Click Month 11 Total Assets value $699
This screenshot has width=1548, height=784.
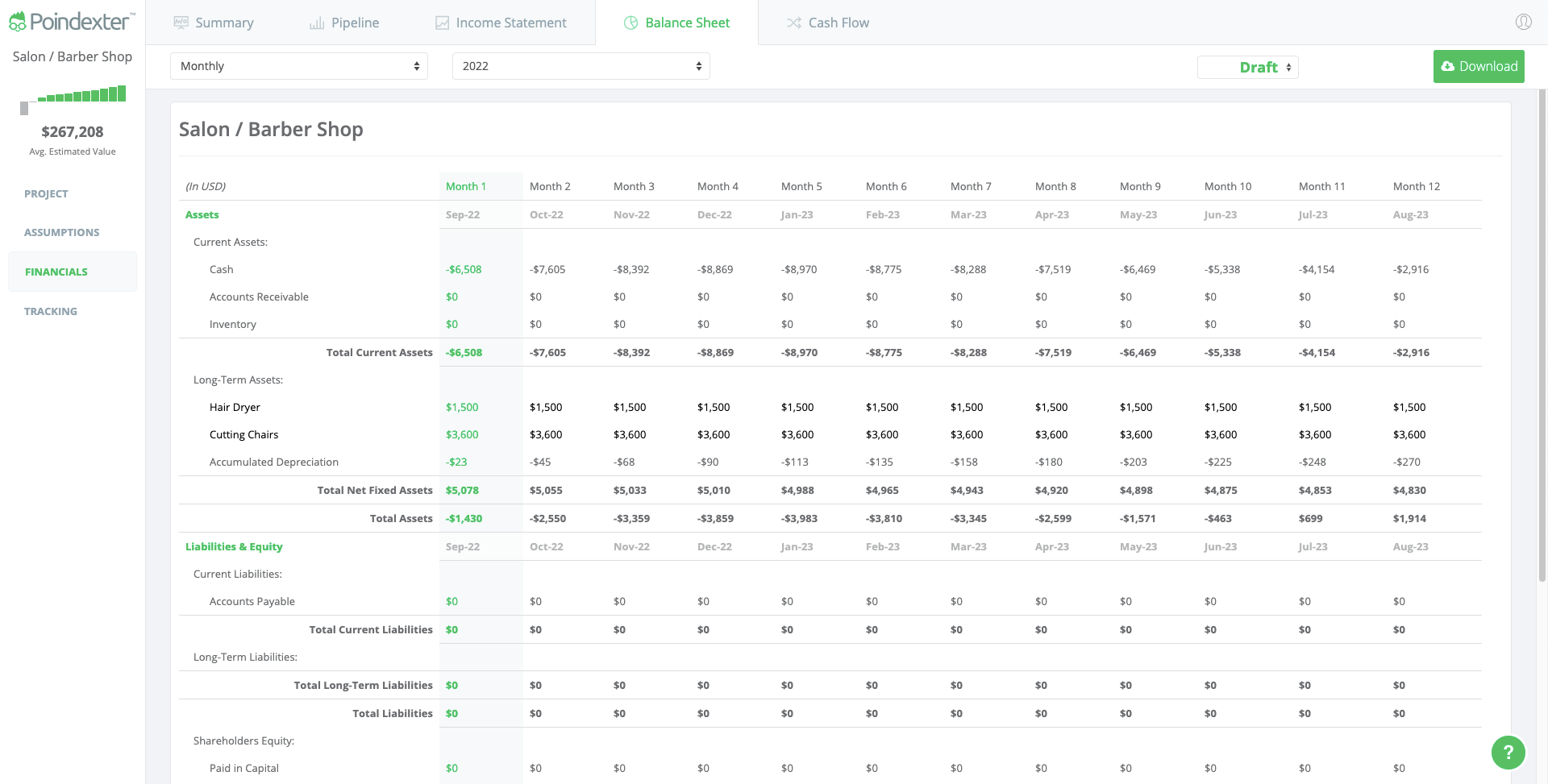coord(1311,518)
